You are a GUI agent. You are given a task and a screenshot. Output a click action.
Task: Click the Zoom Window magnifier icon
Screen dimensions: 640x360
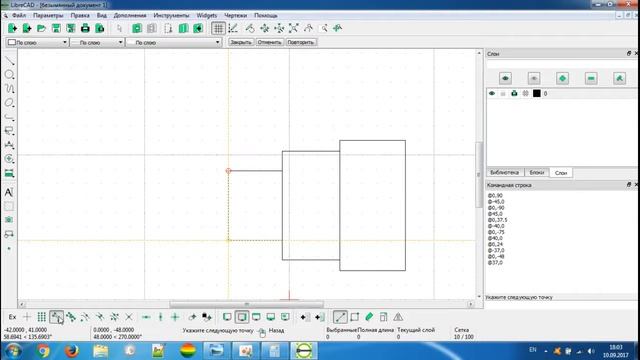coord(324,28)
